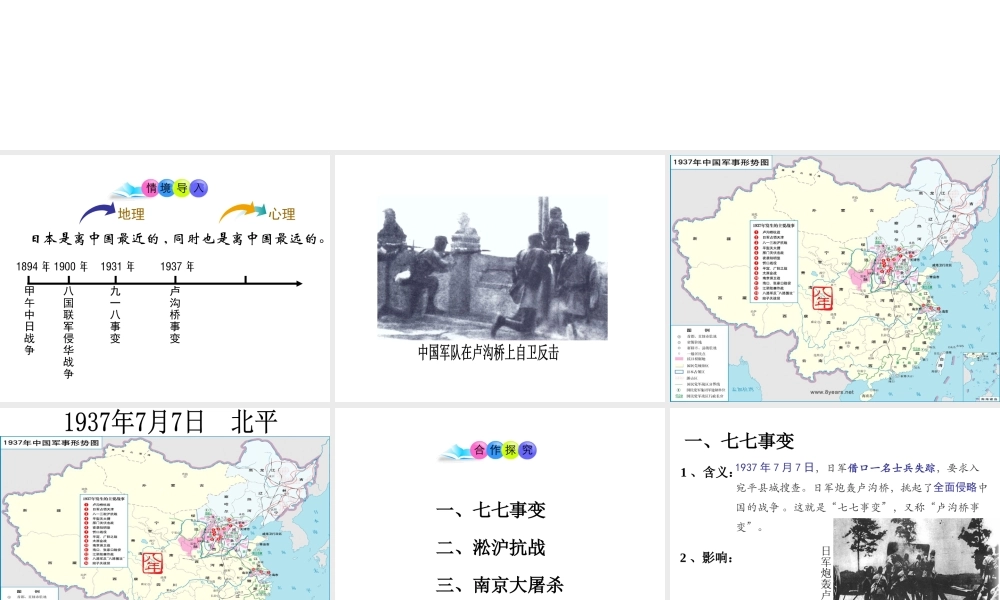Click the 地理 label
Viewport: 1000px width, 600px height.
click(131, 214)
